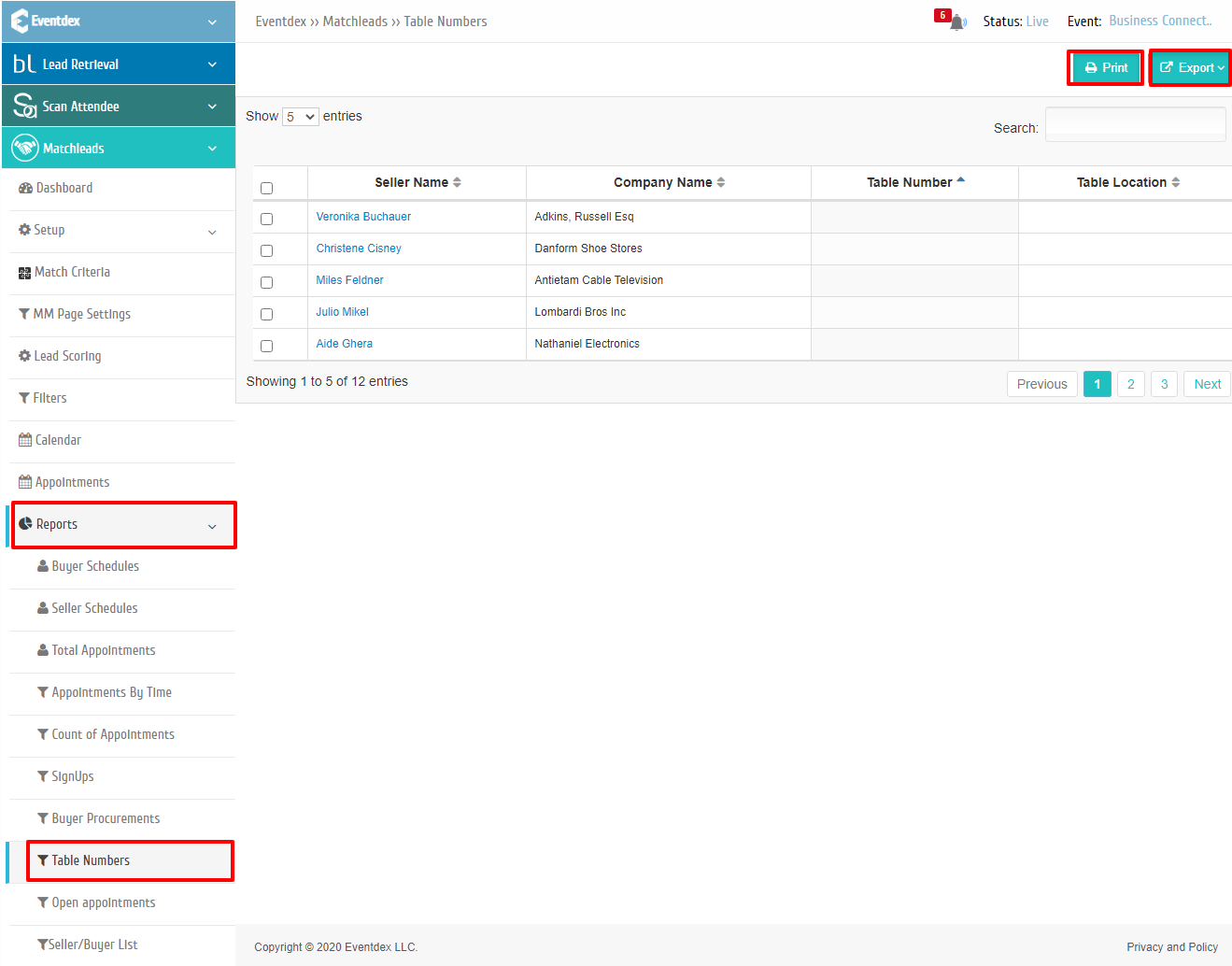Go to page 2 of results
The width and height of the screenshot is (1232, 966).
[1131, 384]
